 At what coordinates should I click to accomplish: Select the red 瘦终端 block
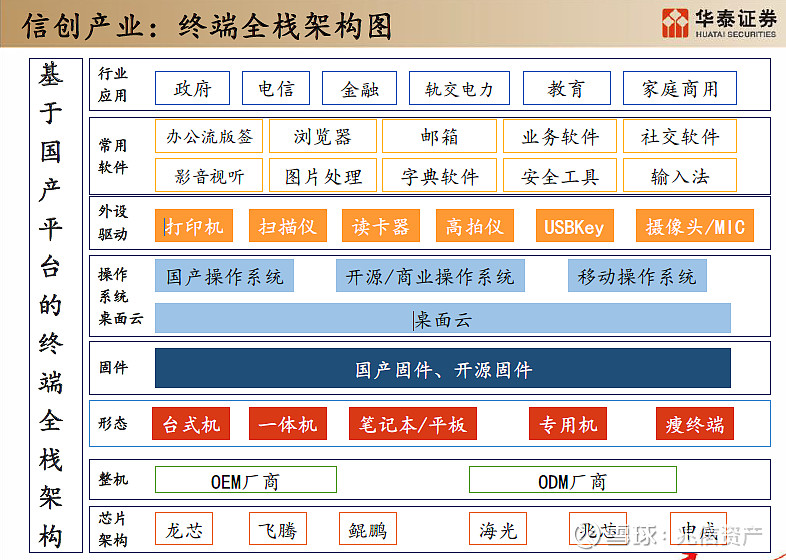click(x=695, y=424)
